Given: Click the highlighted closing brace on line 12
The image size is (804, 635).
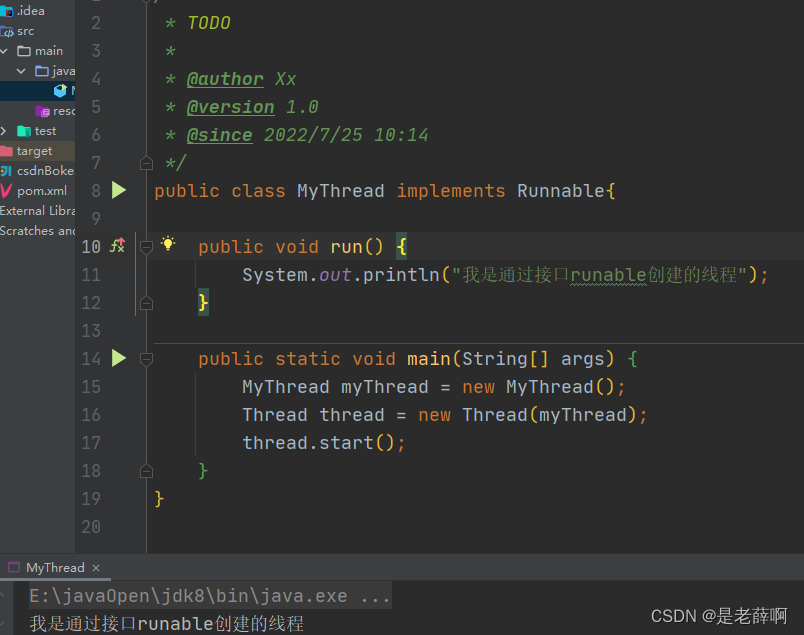Looking at the screenshot, I should click(203, 302).
